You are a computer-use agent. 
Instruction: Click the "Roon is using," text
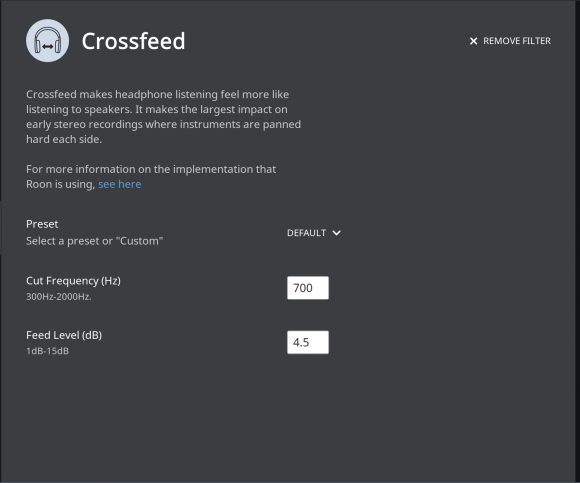(60, 184)
